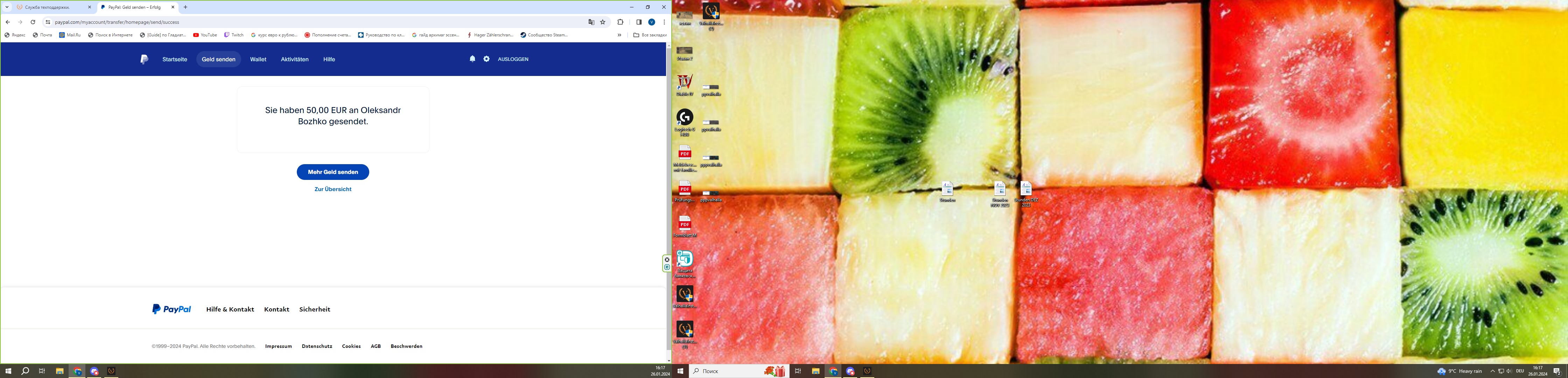Open the YouTube bookmark
The height and width of the screenshot is (378, 1568).
click(205, 35)
